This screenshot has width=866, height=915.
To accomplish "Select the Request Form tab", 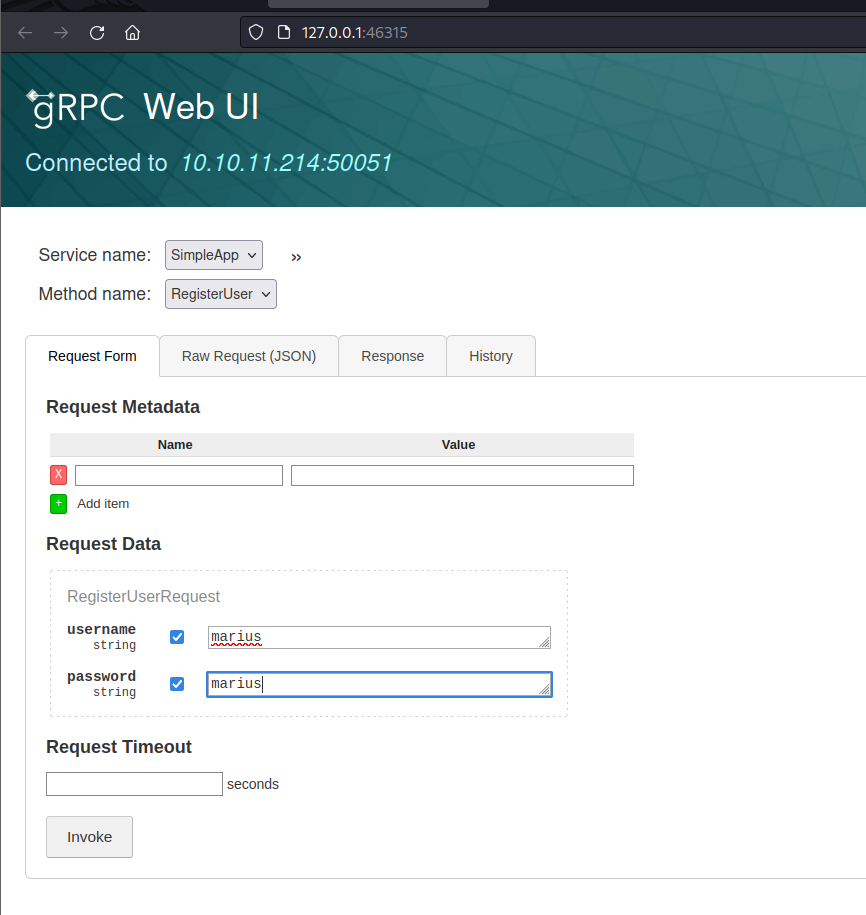I will tap(92, 356).
